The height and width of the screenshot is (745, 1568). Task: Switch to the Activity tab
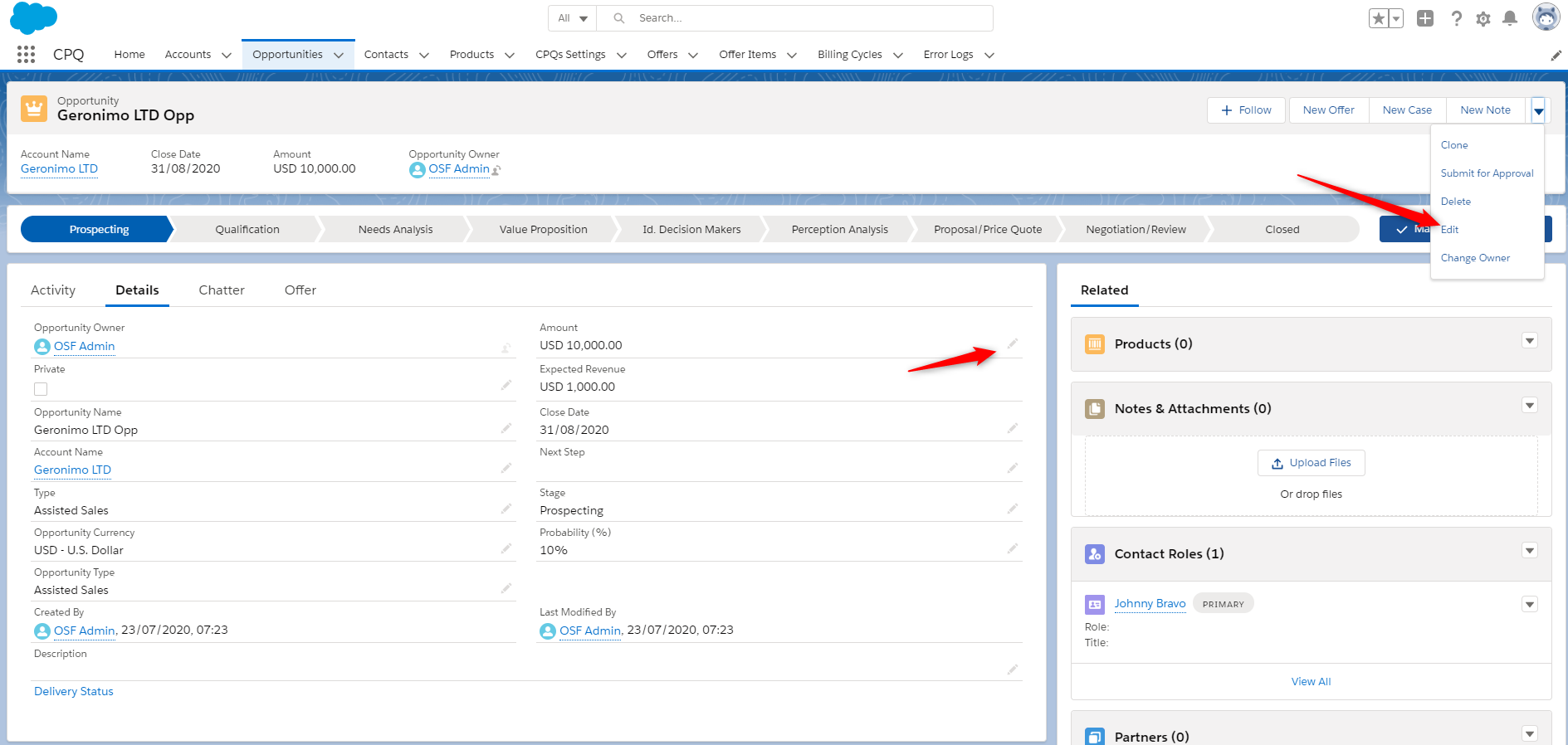point(53,290)
